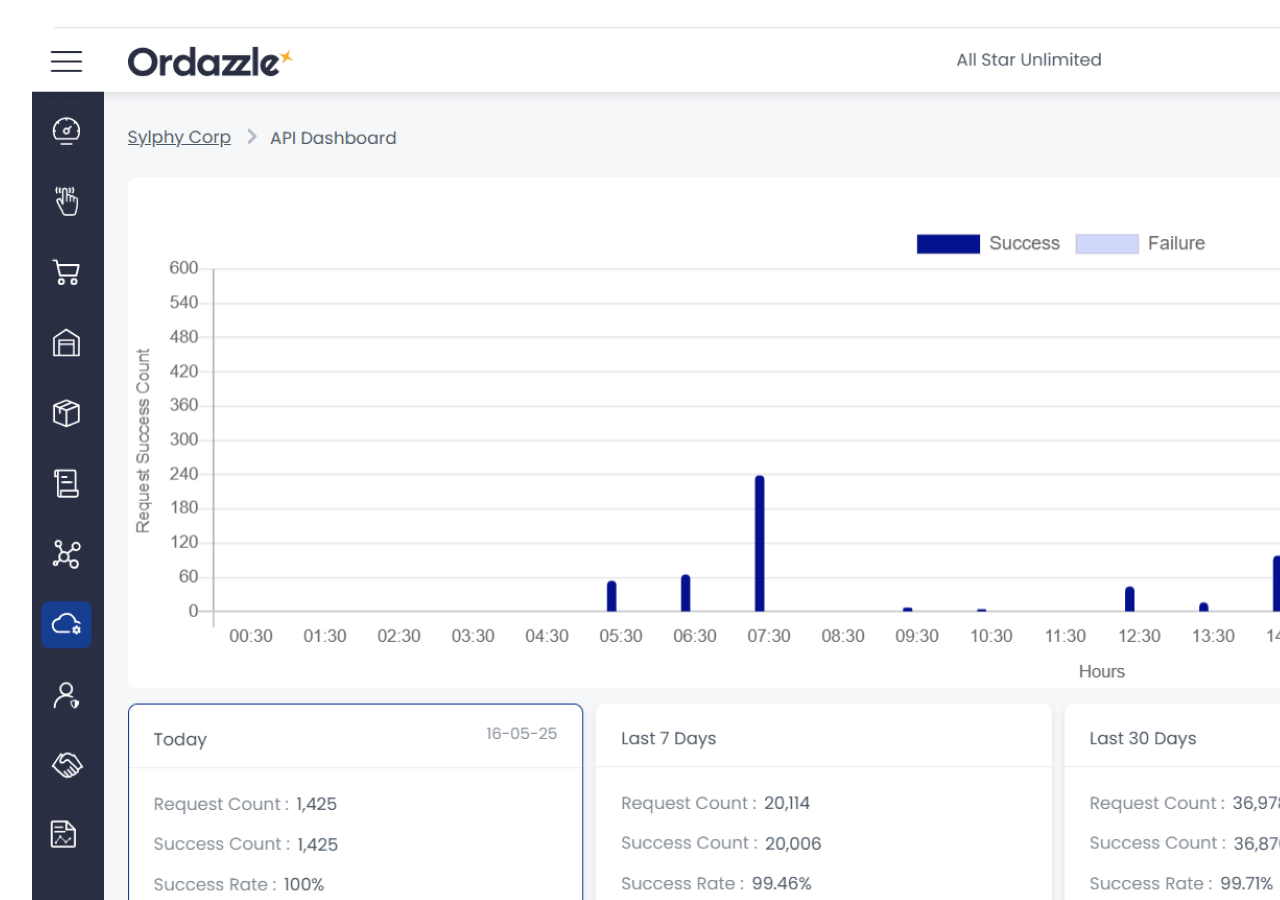Screen dimensions: 1280x900
Task: Select the cloud settings sidebar icon
Action: click(x=67, y=625)
